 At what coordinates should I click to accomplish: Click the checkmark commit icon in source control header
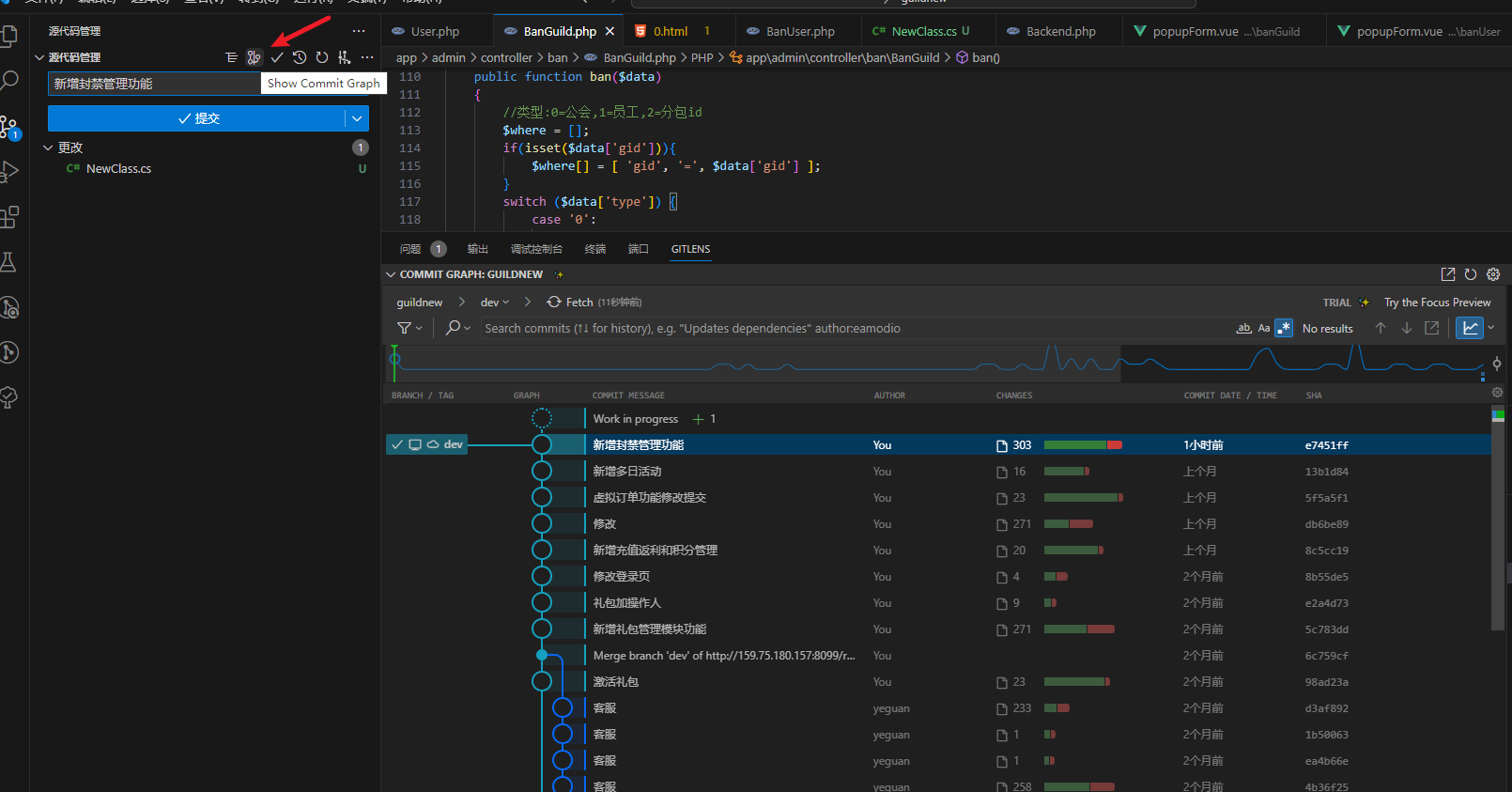pyautogui.click(x=277, y=57)
